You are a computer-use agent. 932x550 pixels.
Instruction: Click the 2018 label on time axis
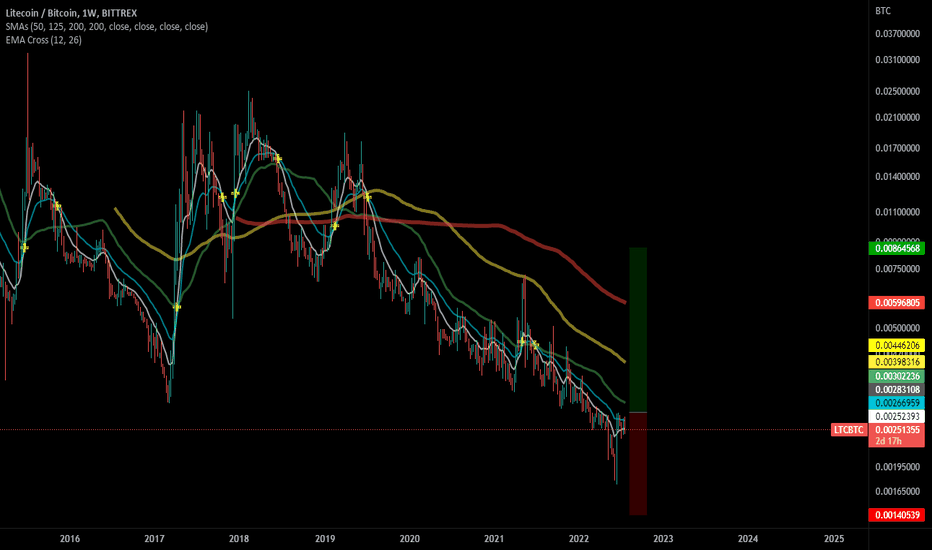click(x=239, y=539)
